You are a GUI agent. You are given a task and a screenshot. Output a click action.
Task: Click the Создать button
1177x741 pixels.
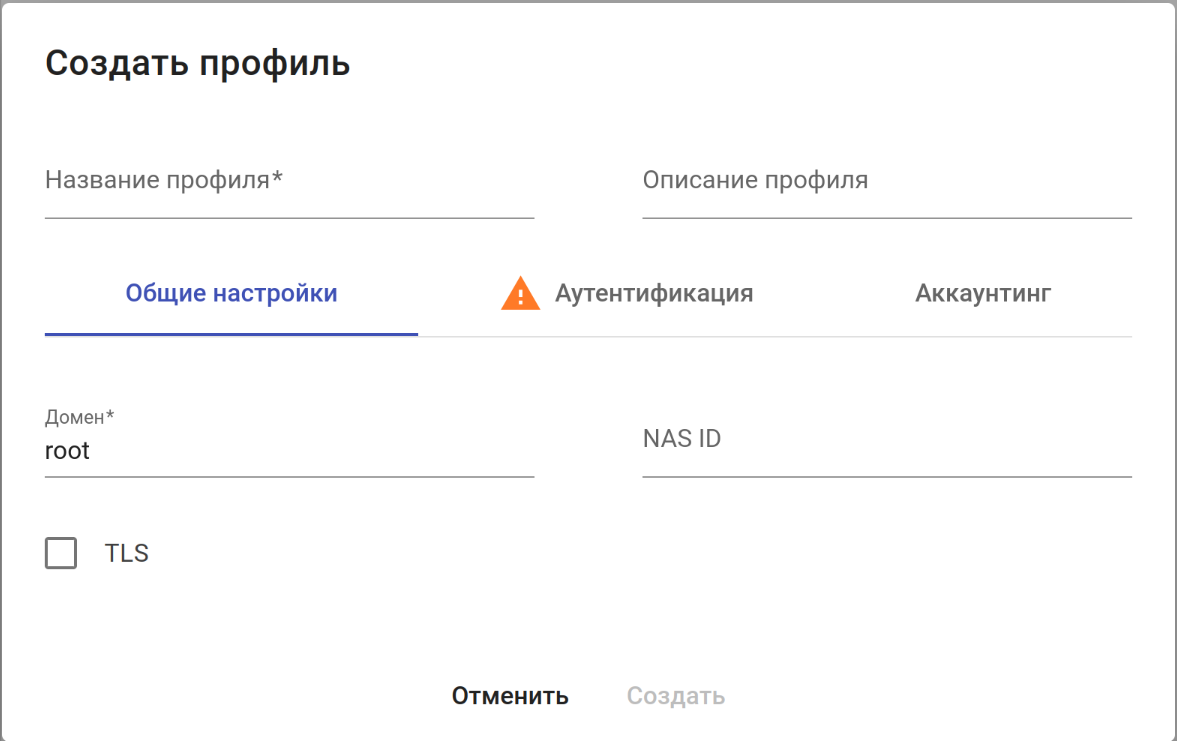(x=675, y=696)
